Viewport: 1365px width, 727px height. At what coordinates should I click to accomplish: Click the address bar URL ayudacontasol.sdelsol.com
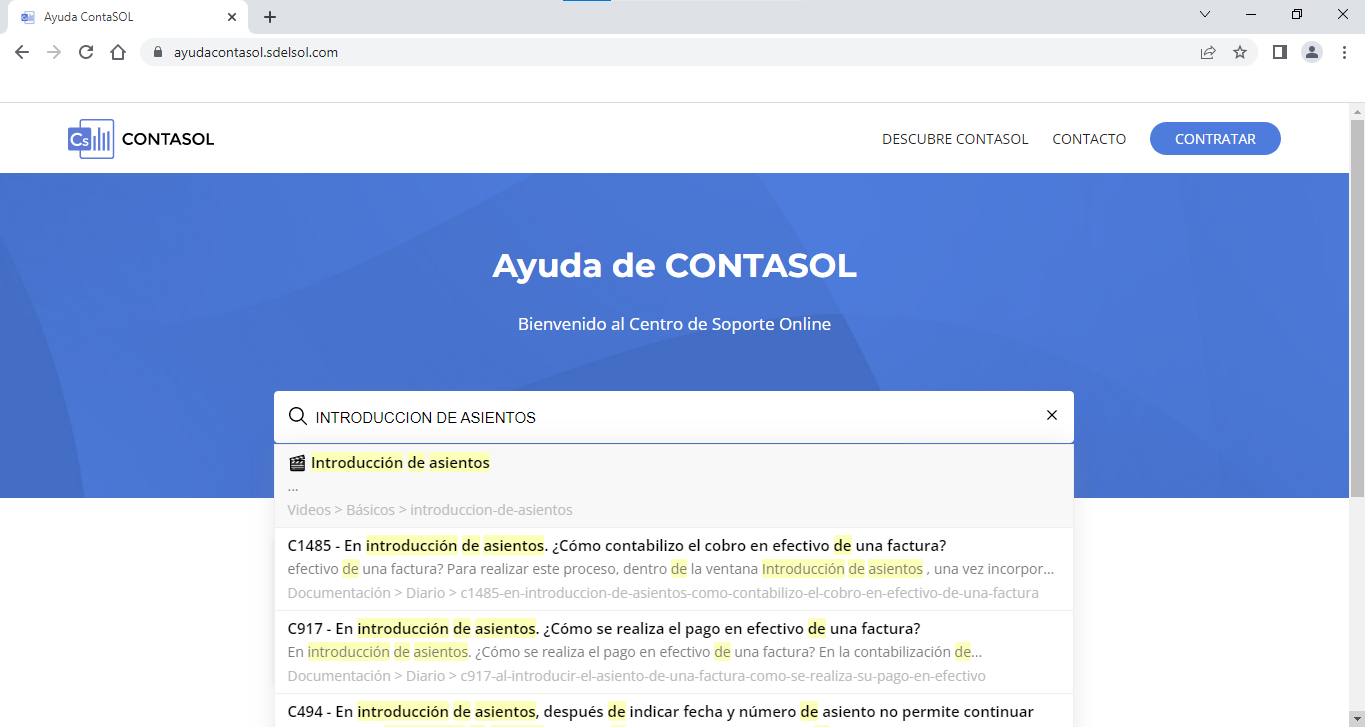coord(256,52)
